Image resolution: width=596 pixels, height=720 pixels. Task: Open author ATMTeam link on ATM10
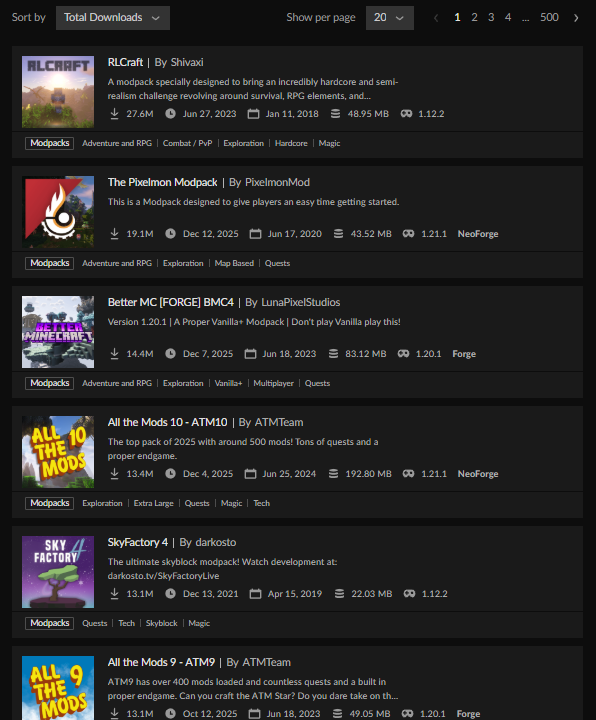(279, 422)
